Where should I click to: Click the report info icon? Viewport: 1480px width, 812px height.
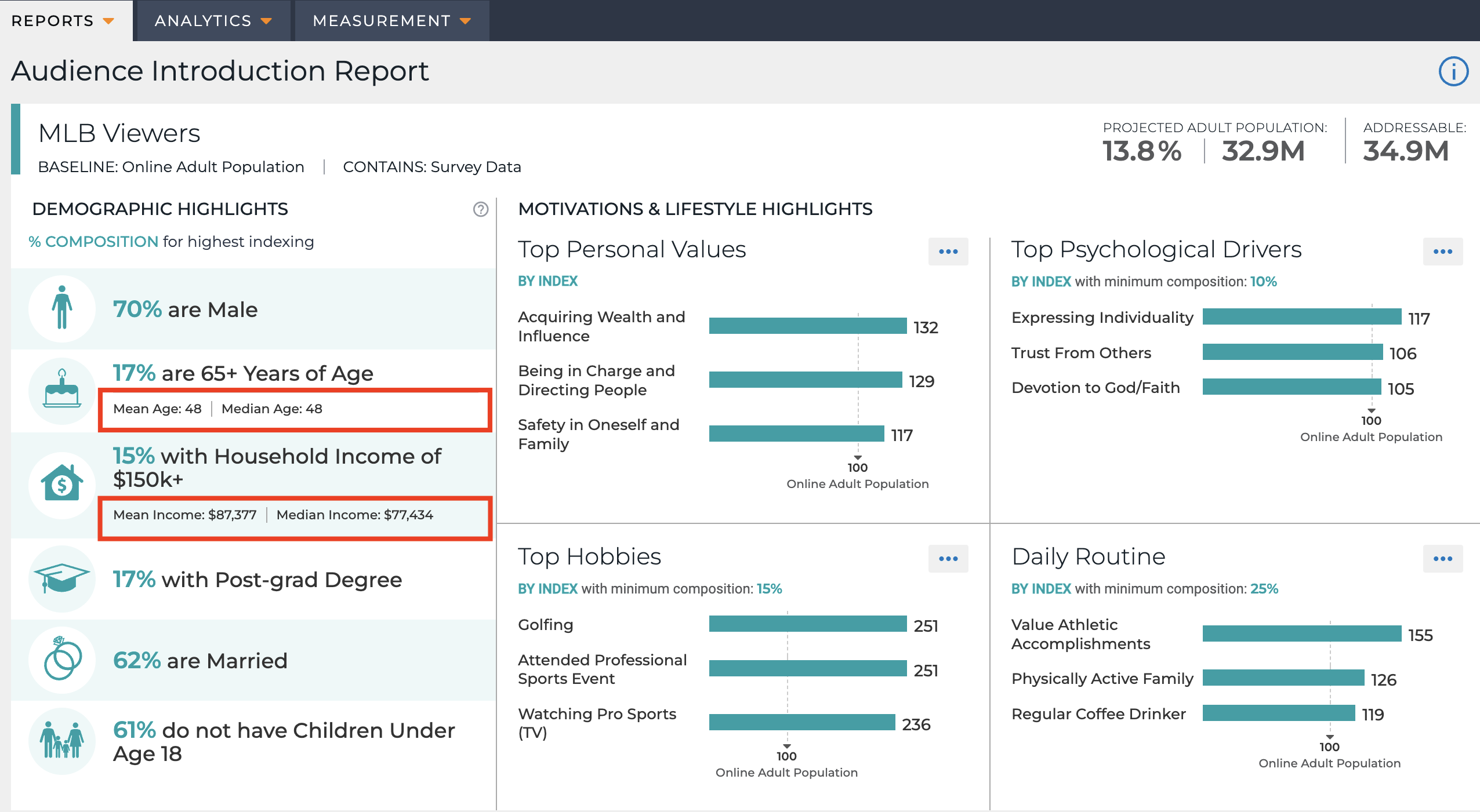[x=1453, y=71]
